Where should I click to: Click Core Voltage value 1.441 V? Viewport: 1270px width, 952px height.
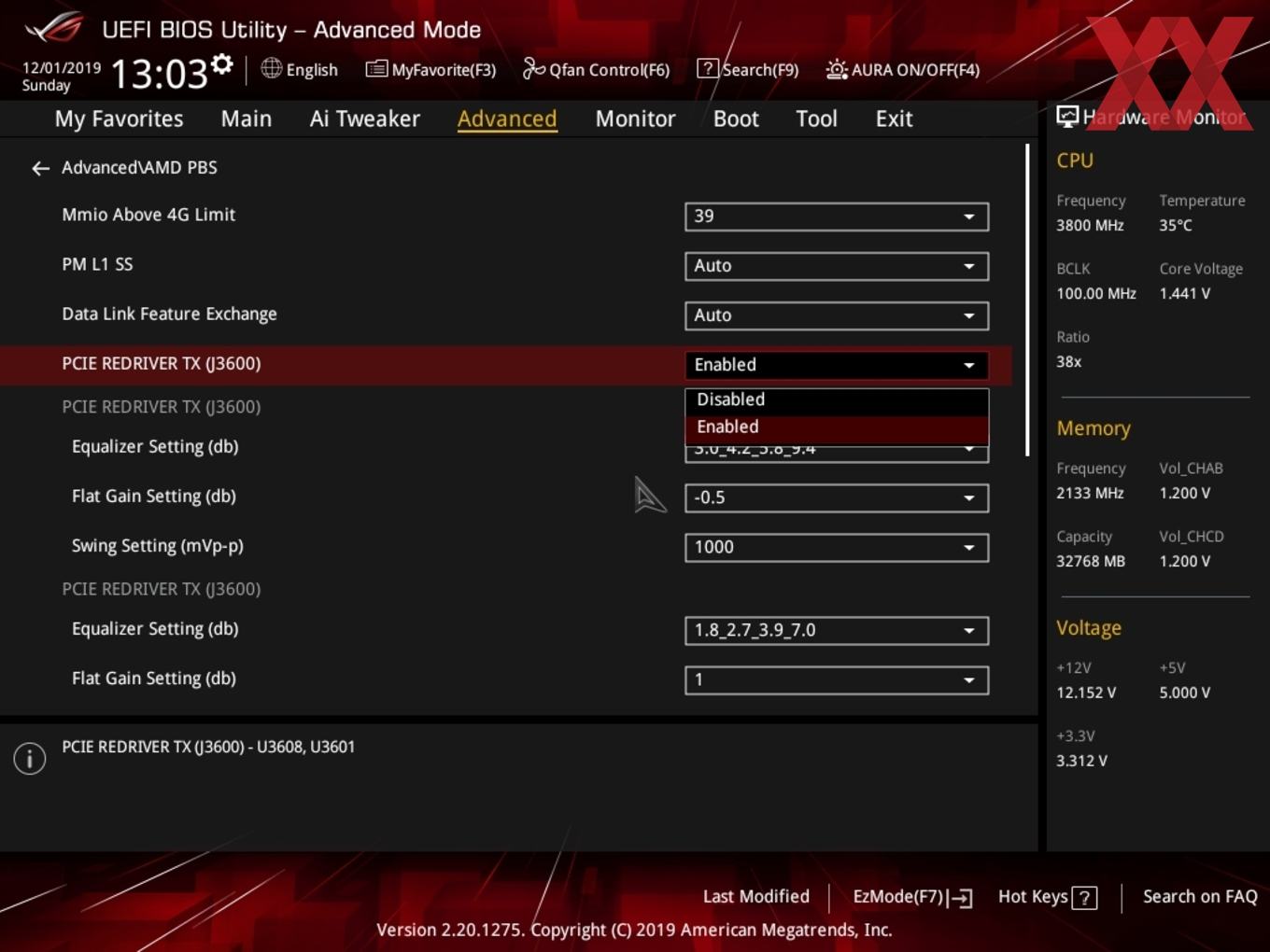pos(1184,294)
